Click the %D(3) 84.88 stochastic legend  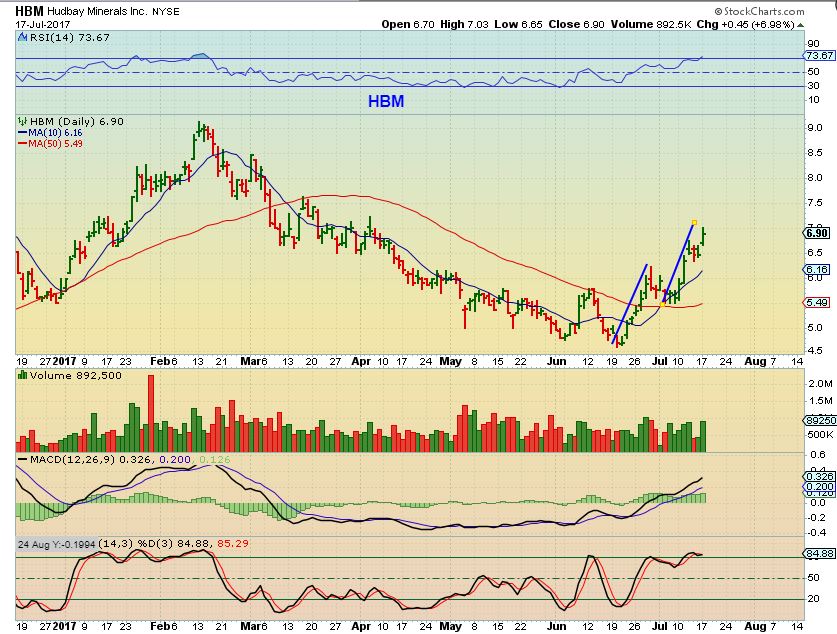pos(173,544)
